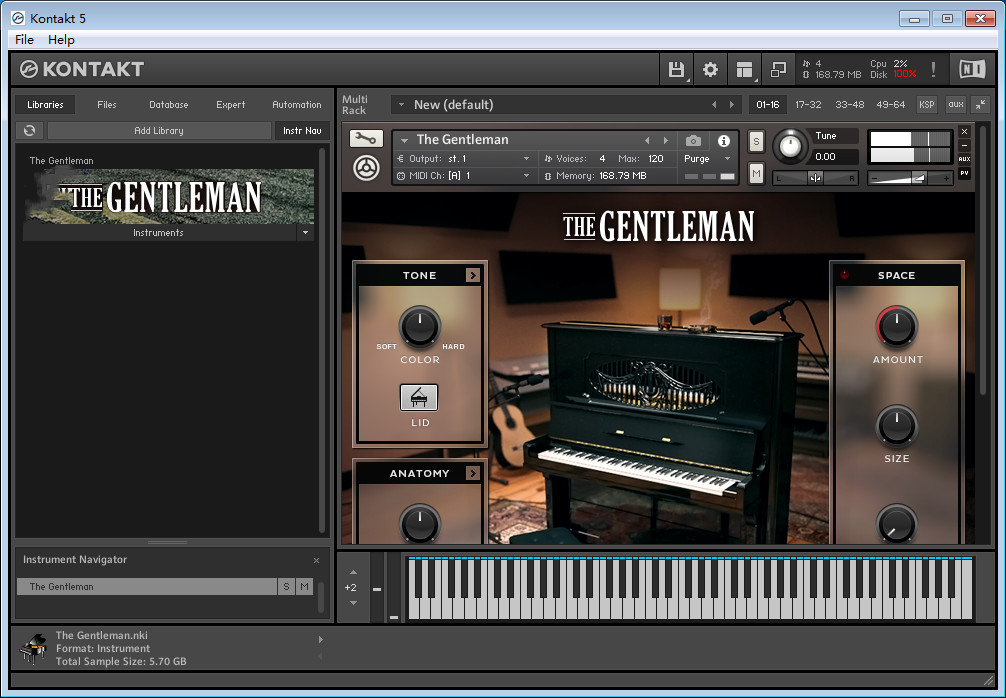Go to next multi with right arrow
Screen dimensions: 1006x698
731,105
